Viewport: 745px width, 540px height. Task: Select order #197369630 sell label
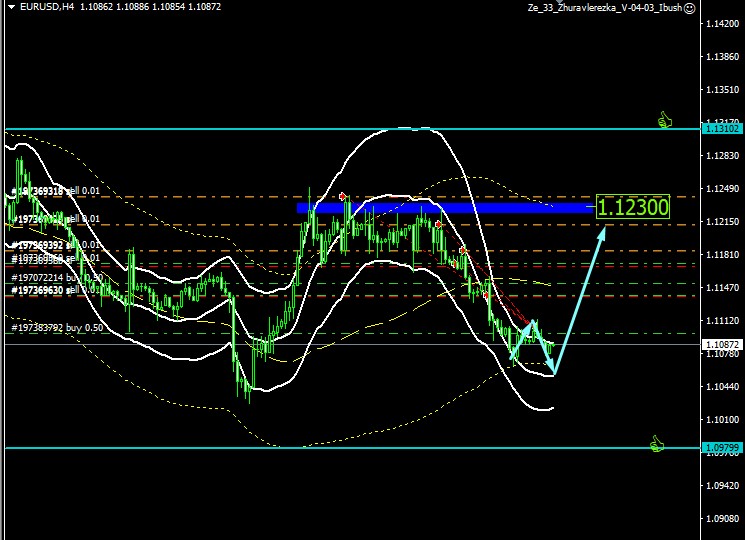(56, 290)
